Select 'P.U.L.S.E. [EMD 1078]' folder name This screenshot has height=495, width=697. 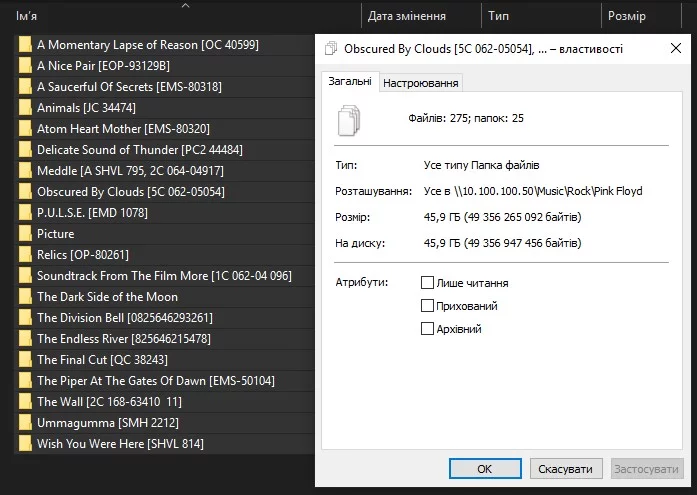(92, 213)
